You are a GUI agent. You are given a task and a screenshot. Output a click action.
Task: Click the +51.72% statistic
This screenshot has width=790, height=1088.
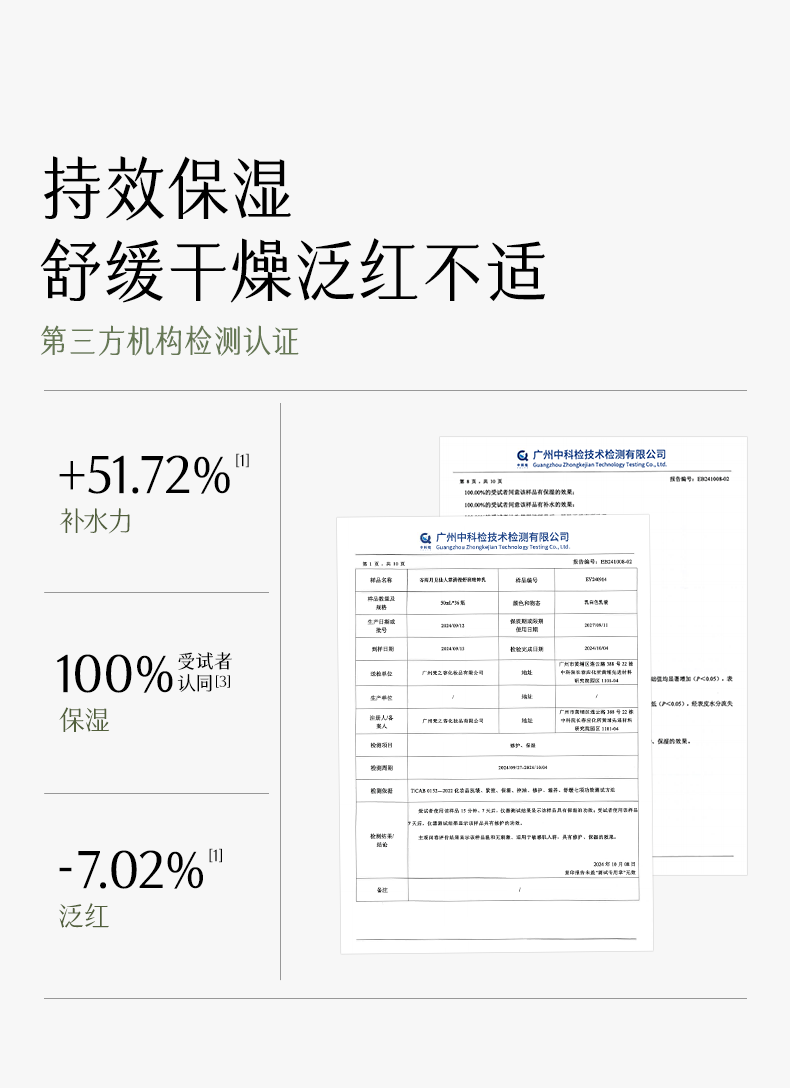(144, 475)
